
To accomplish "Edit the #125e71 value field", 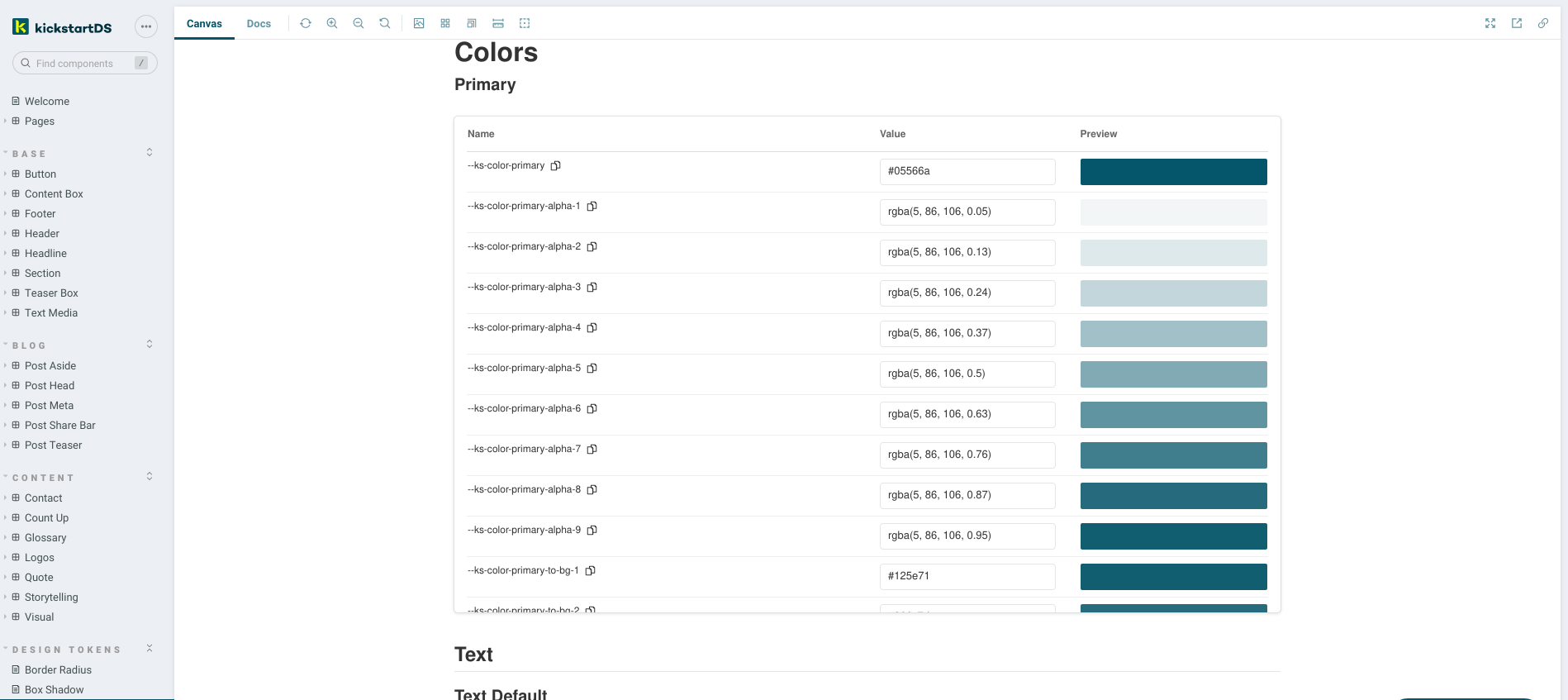I will [x=967, y=576].
